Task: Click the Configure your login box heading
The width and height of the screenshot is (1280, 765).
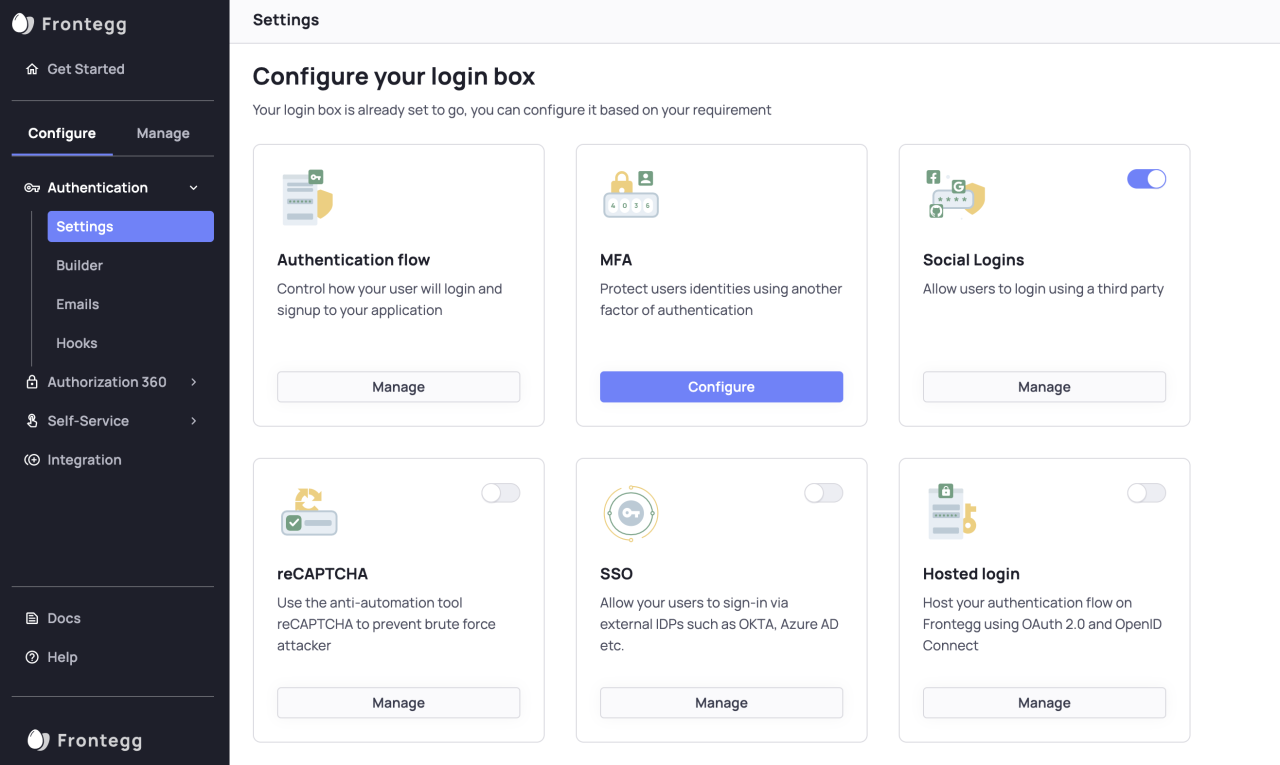Action: coord(394,76)
